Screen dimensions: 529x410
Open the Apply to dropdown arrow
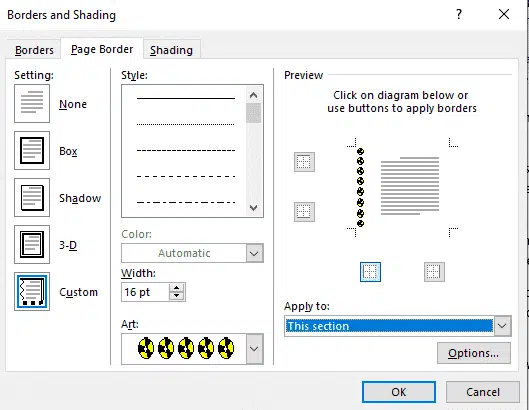502,326
